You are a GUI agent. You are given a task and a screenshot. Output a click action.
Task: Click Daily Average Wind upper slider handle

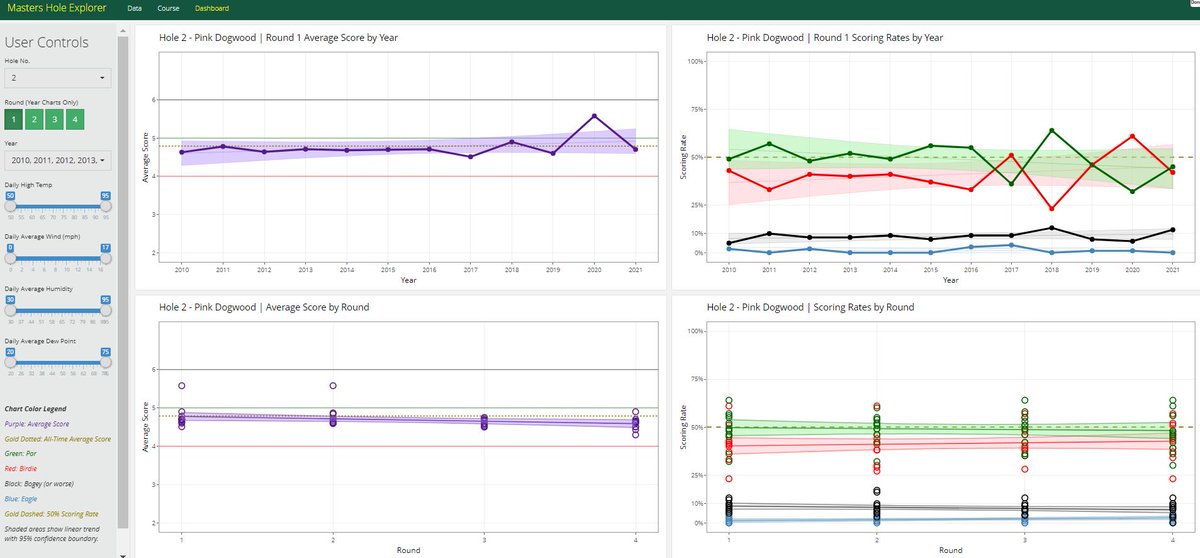tap(105, 257)
